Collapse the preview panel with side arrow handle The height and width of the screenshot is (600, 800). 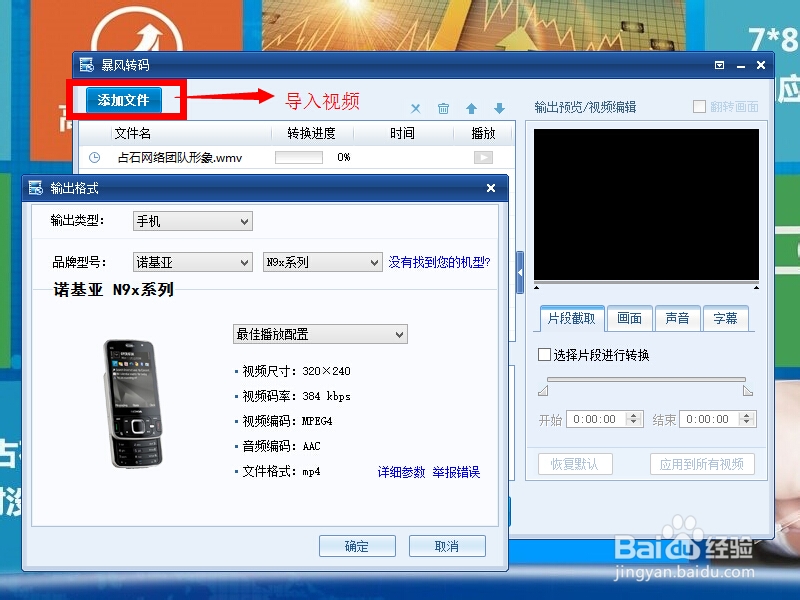pyautogui.click(x=520, y=272)
